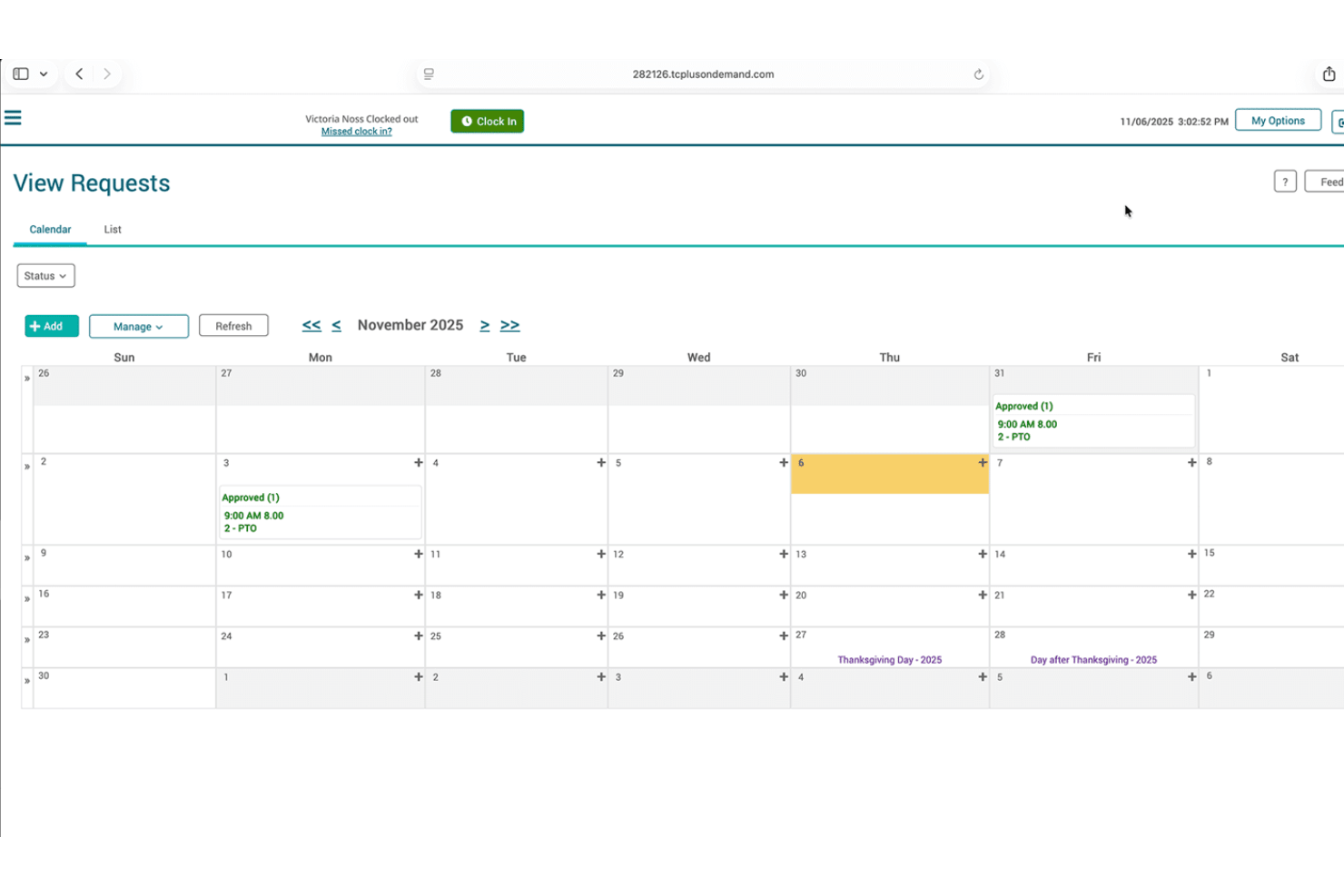1344x896 pixels.
Task: Add a request on Monday November 17
Action: 419,596
